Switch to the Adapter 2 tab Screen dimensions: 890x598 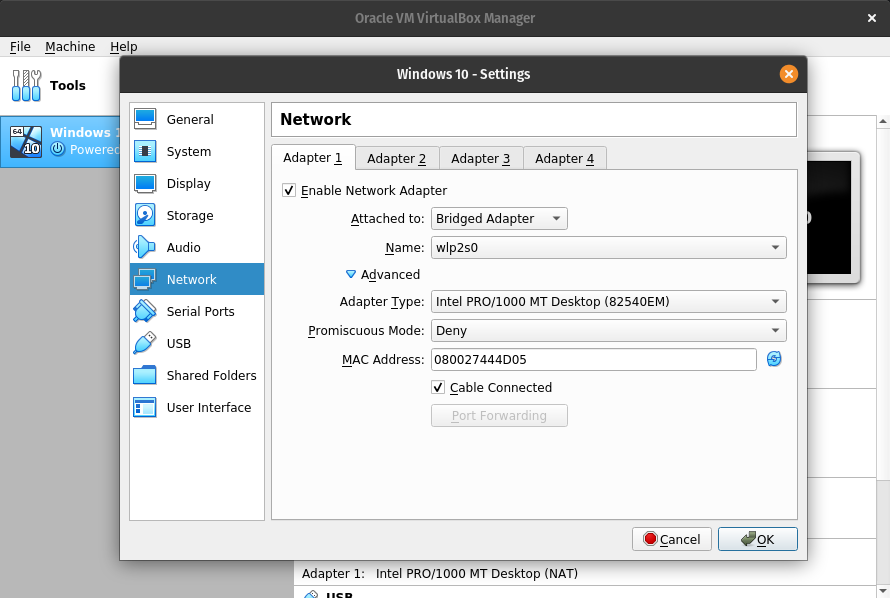point(396,158)
